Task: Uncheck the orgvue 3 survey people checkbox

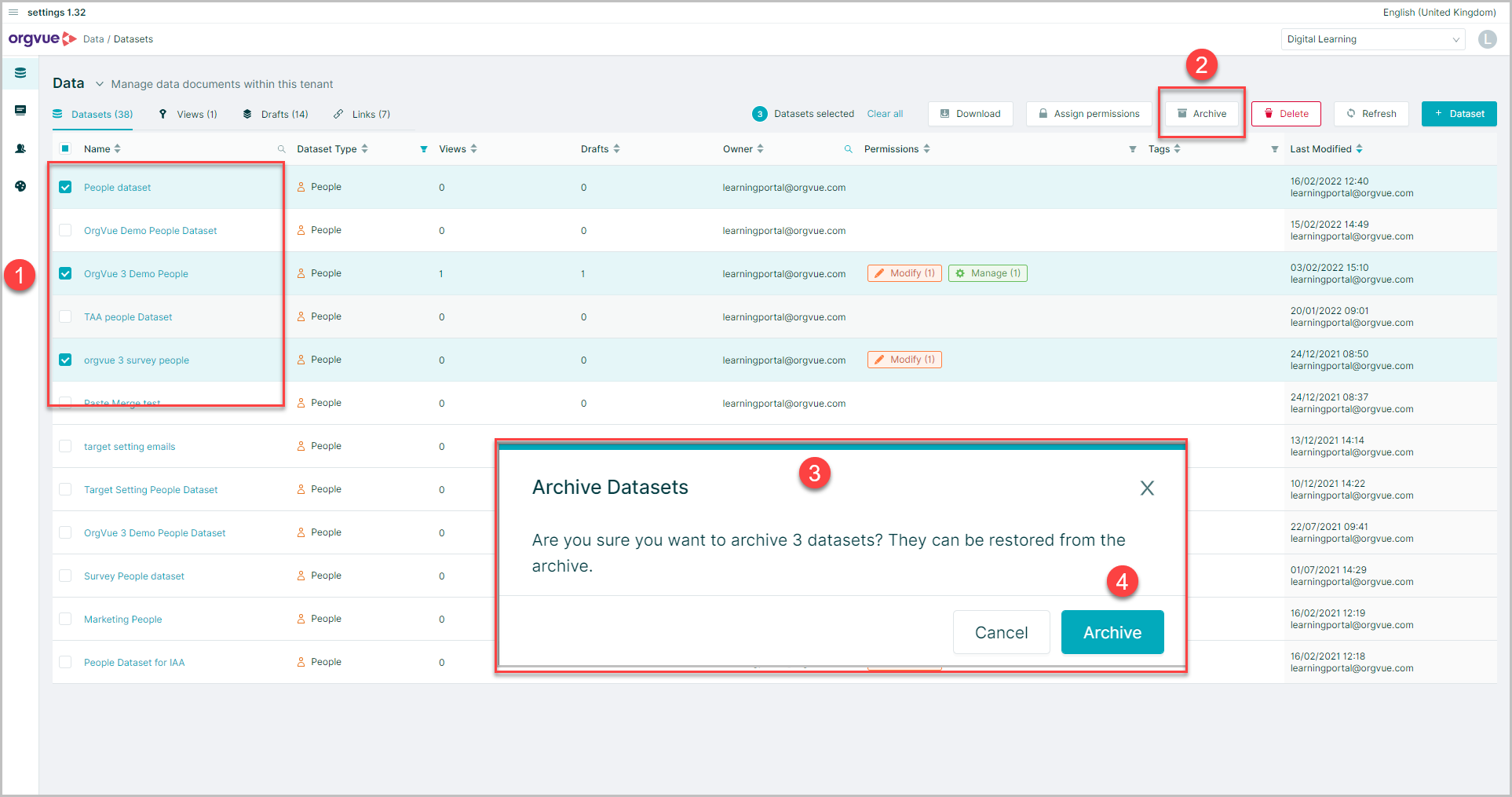Action: point(65,360)
